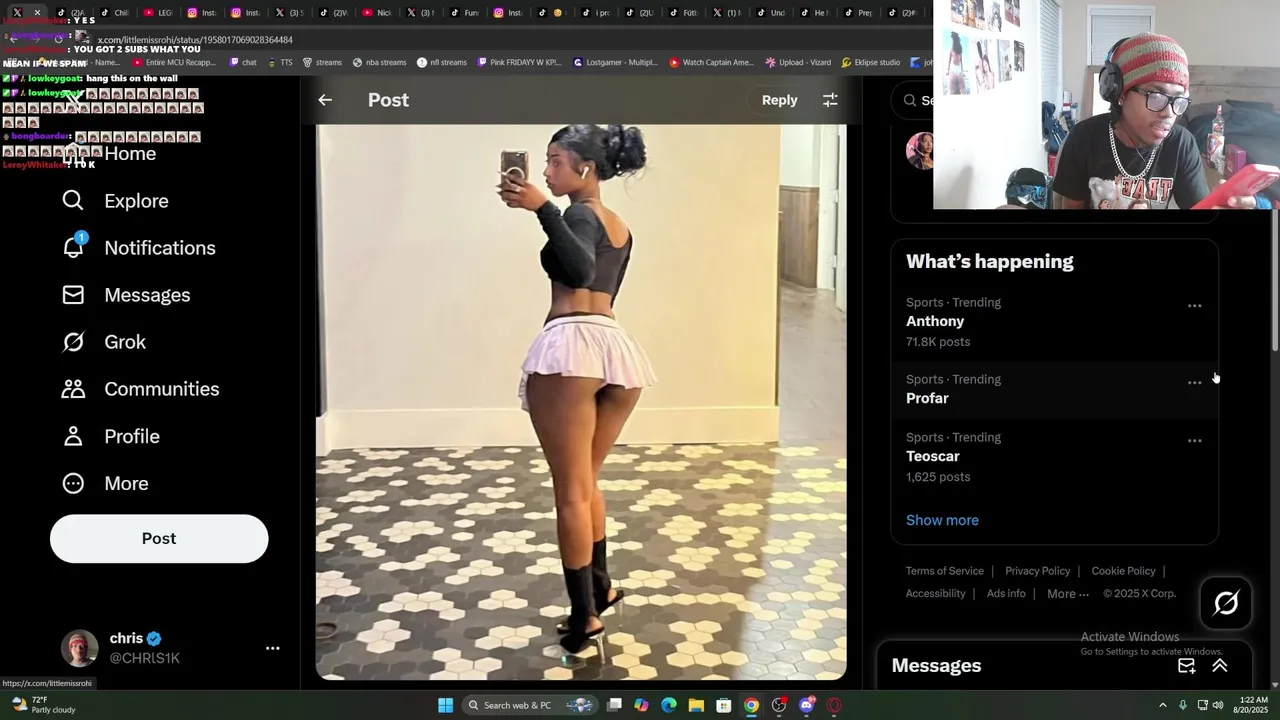Expand the Messages drawer with double chevron
This screenshot has width=1280, height=720.
tap(1220, 666)
